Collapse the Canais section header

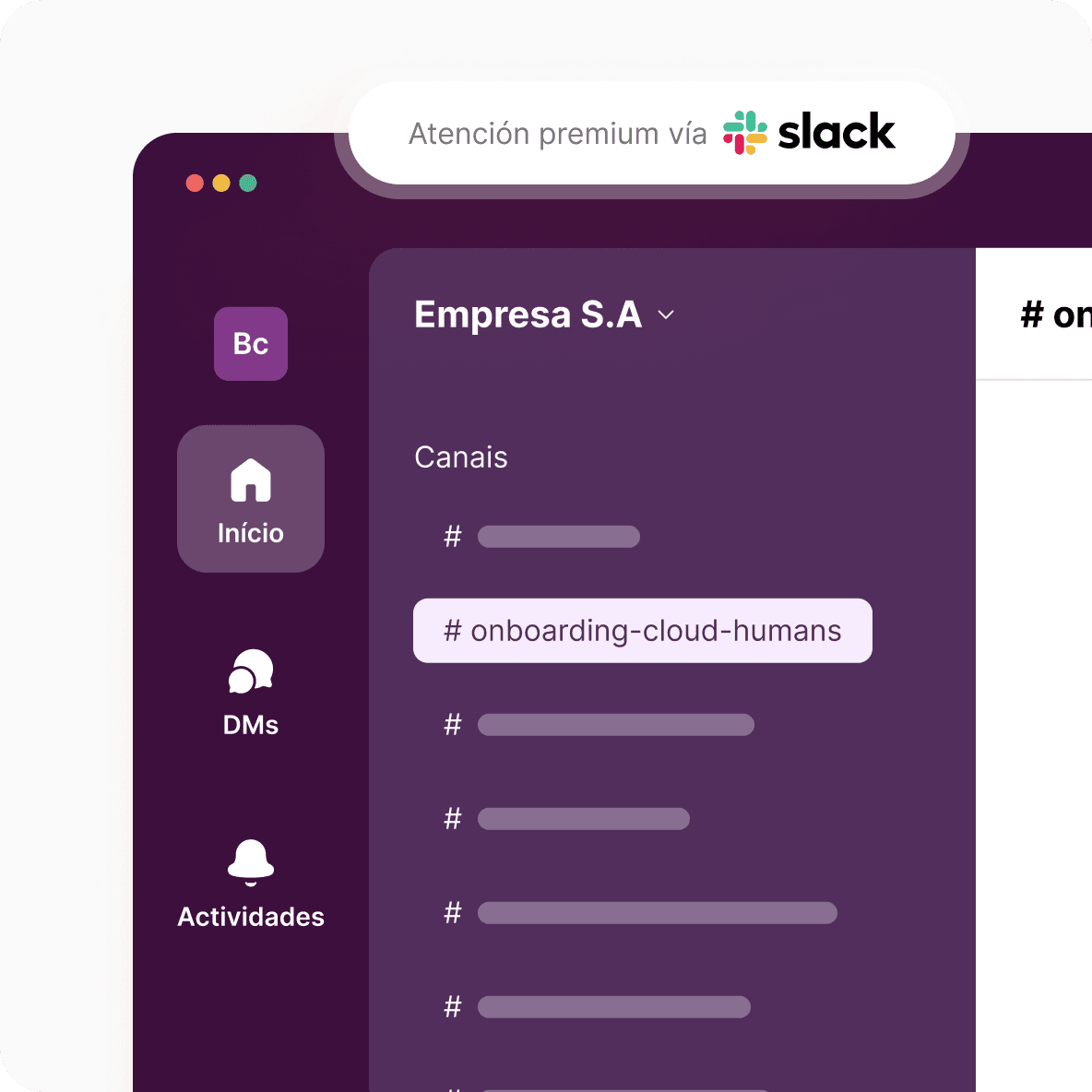pyautogui.click(x=461, y=457)
